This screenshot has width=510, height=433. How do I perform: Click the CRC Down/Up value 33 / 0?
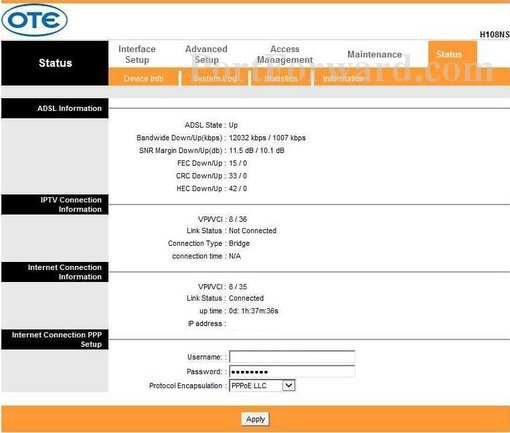tap(238, 176)
